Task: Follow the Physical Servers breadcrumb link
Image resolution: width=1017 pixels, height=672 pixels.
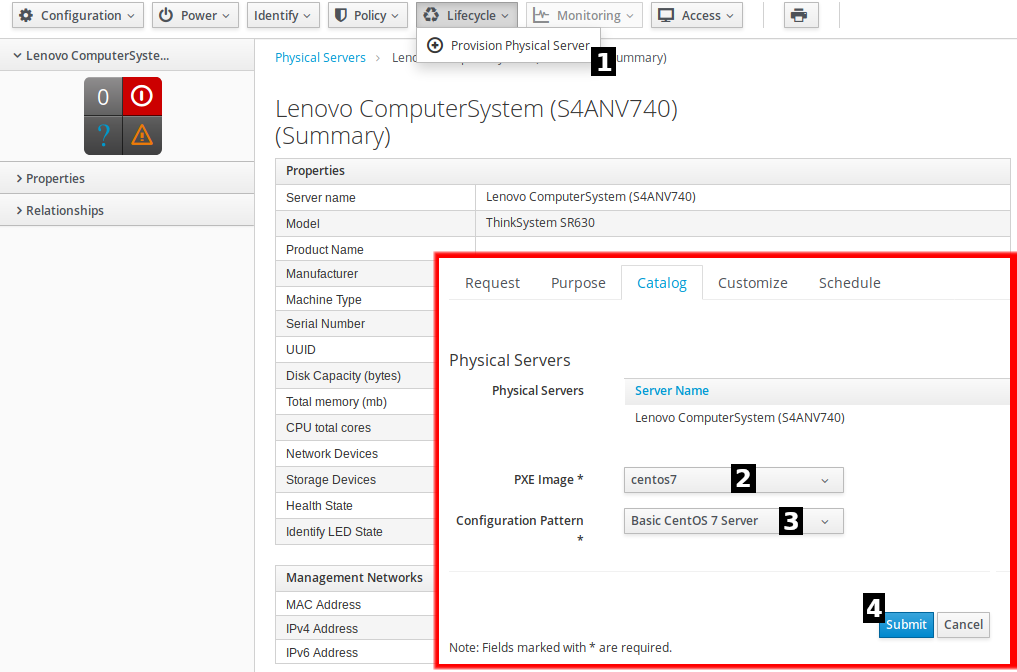Action: point(320,58)
